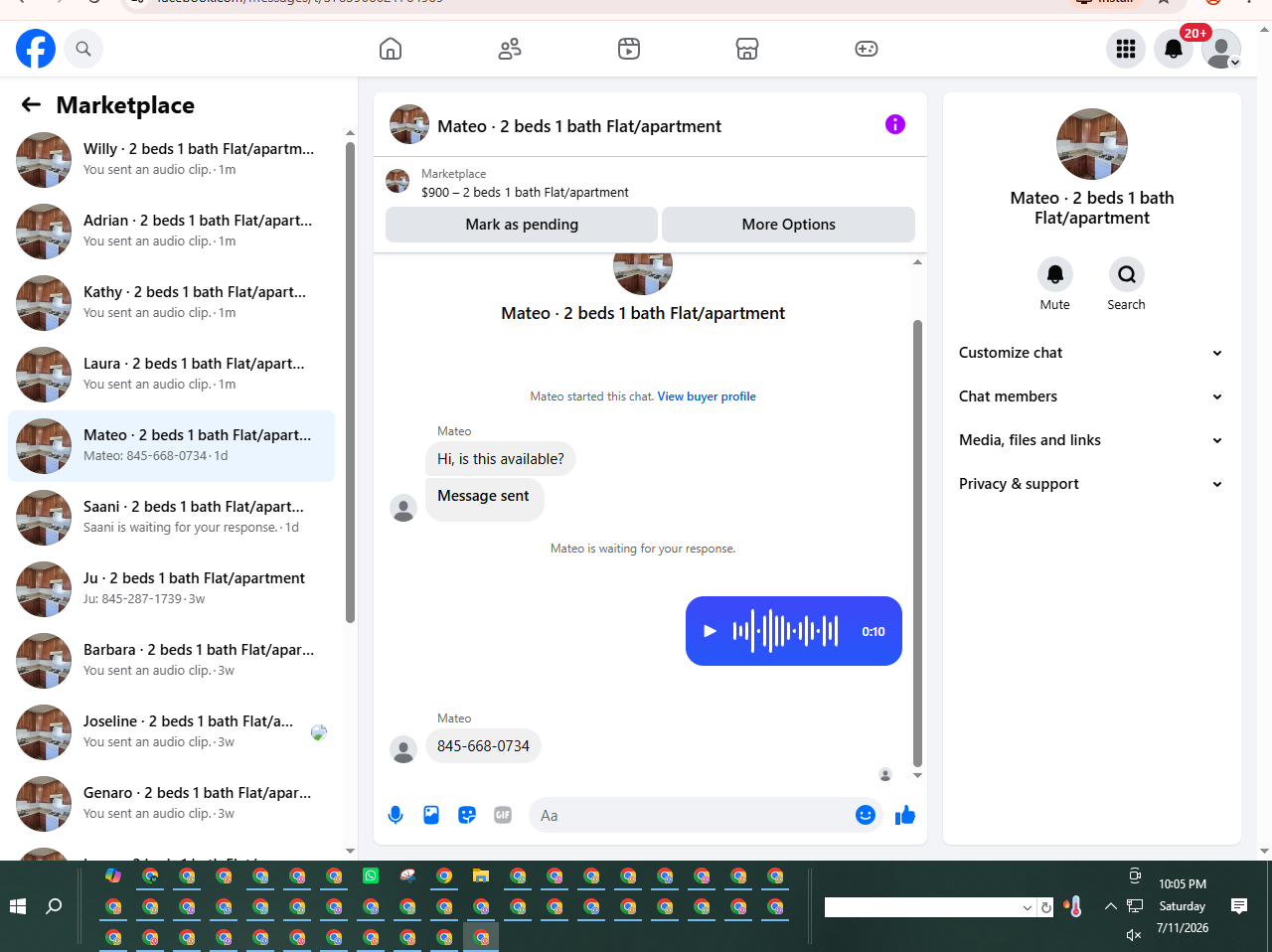Screen dimensions: 1272x952
Task: Open the Marketplace storefront icon
Action: pos(747,49)
